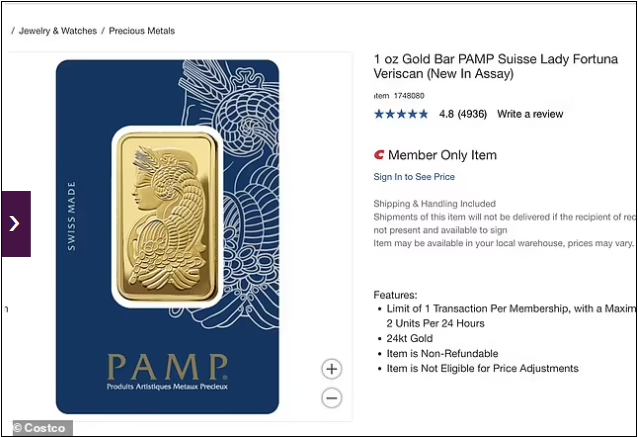Viewport: 638px width, 437px height.
Task: Zoom in with the plus icon
Action: click(x=332, y=369)
